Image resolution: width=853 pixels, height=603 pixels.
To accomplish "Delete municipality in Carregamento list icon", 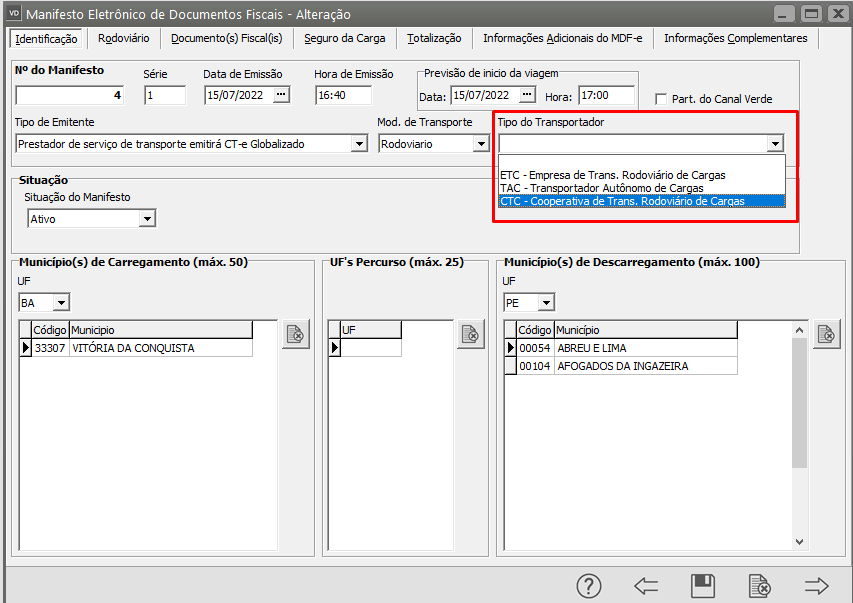I will [x=295, y=335].
